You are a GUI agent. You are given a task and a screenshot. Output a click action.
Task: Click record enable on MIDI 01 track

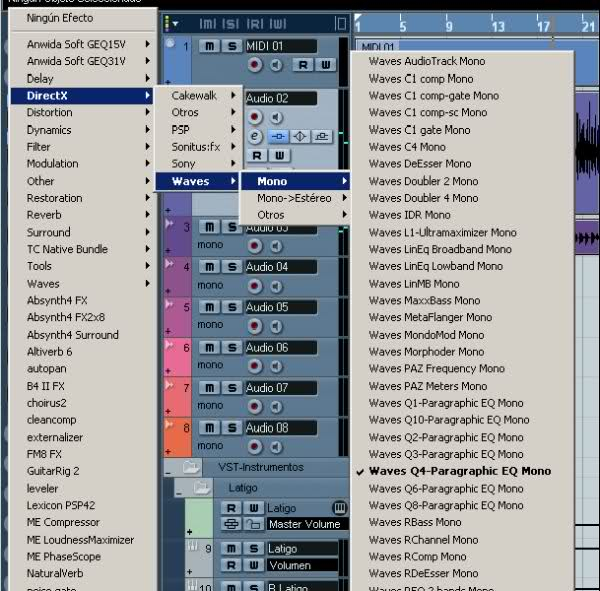click(x=255, y=64)
